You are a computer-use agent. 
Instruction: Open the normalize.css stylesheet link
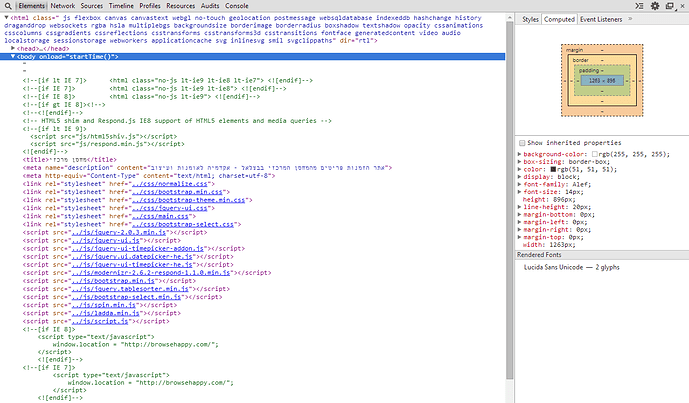[169, 184]
